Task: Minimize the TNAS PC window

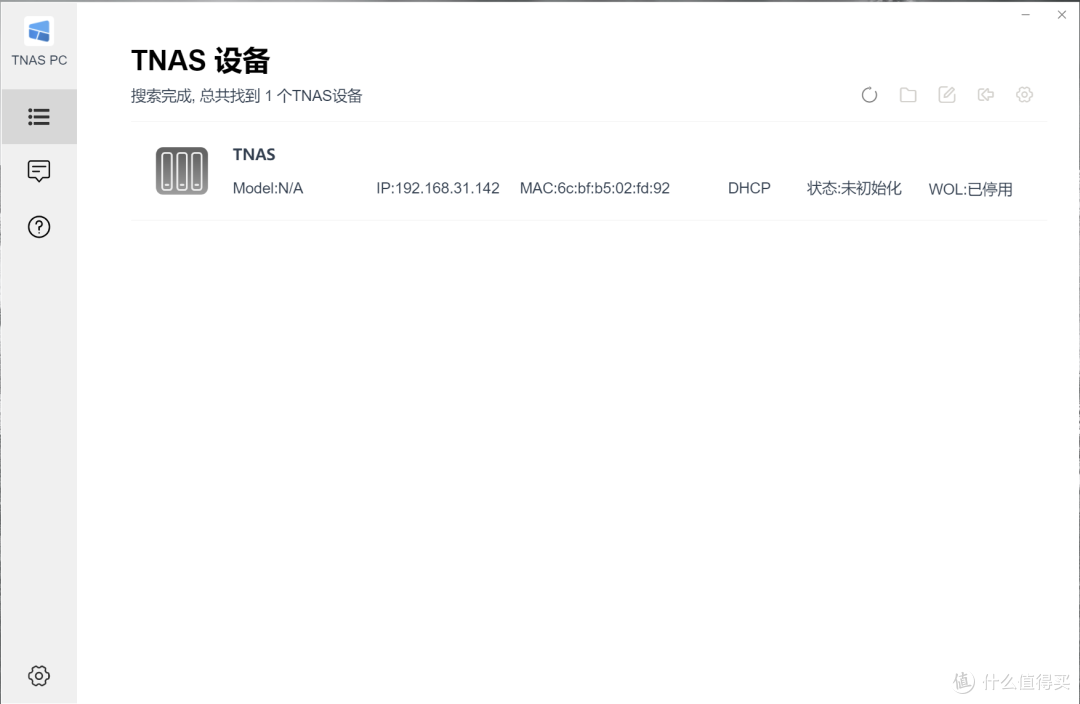Action: point(1026,14)
